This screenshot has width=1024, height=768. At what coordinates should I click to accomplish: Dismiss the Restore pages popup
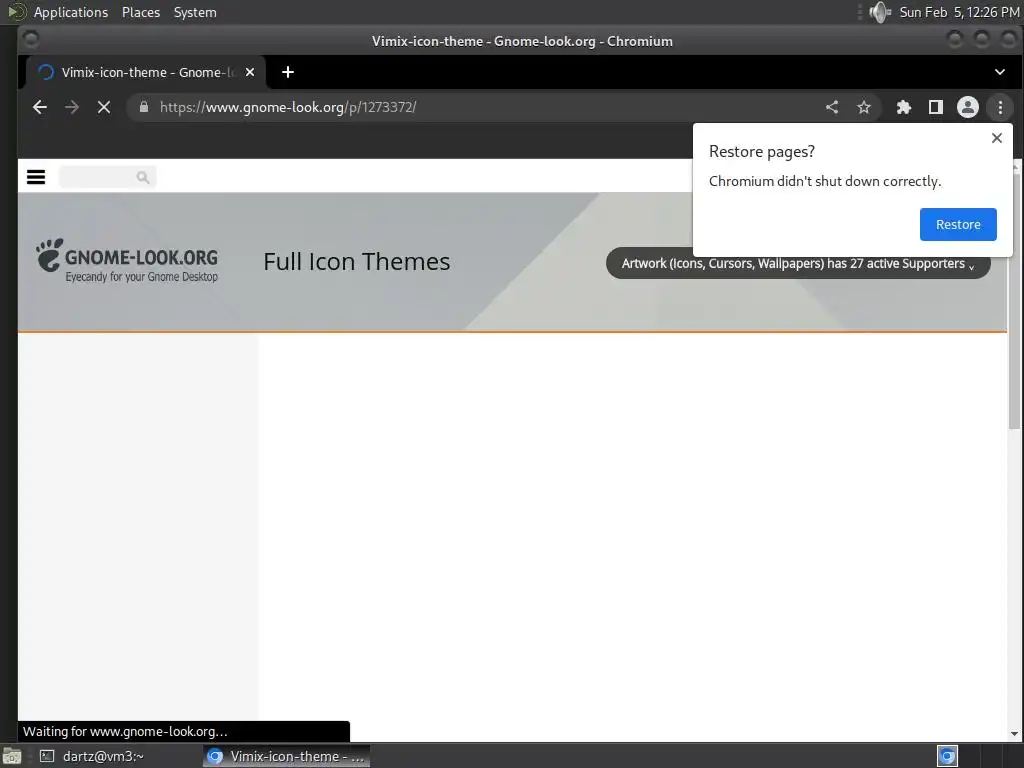[997, 138]
